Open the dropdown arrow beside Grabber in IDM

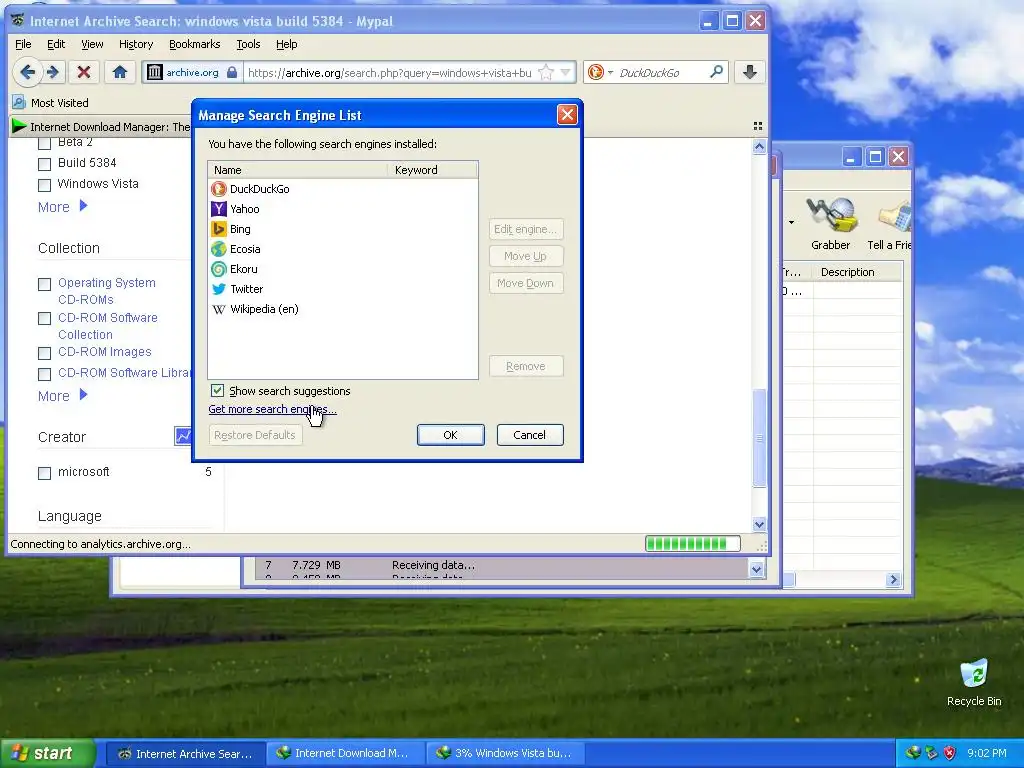coord(792,223)
